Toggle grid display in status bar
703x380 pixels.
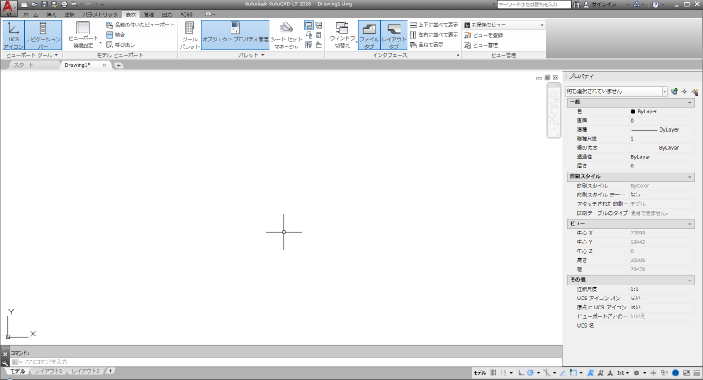tap(493, 373)
